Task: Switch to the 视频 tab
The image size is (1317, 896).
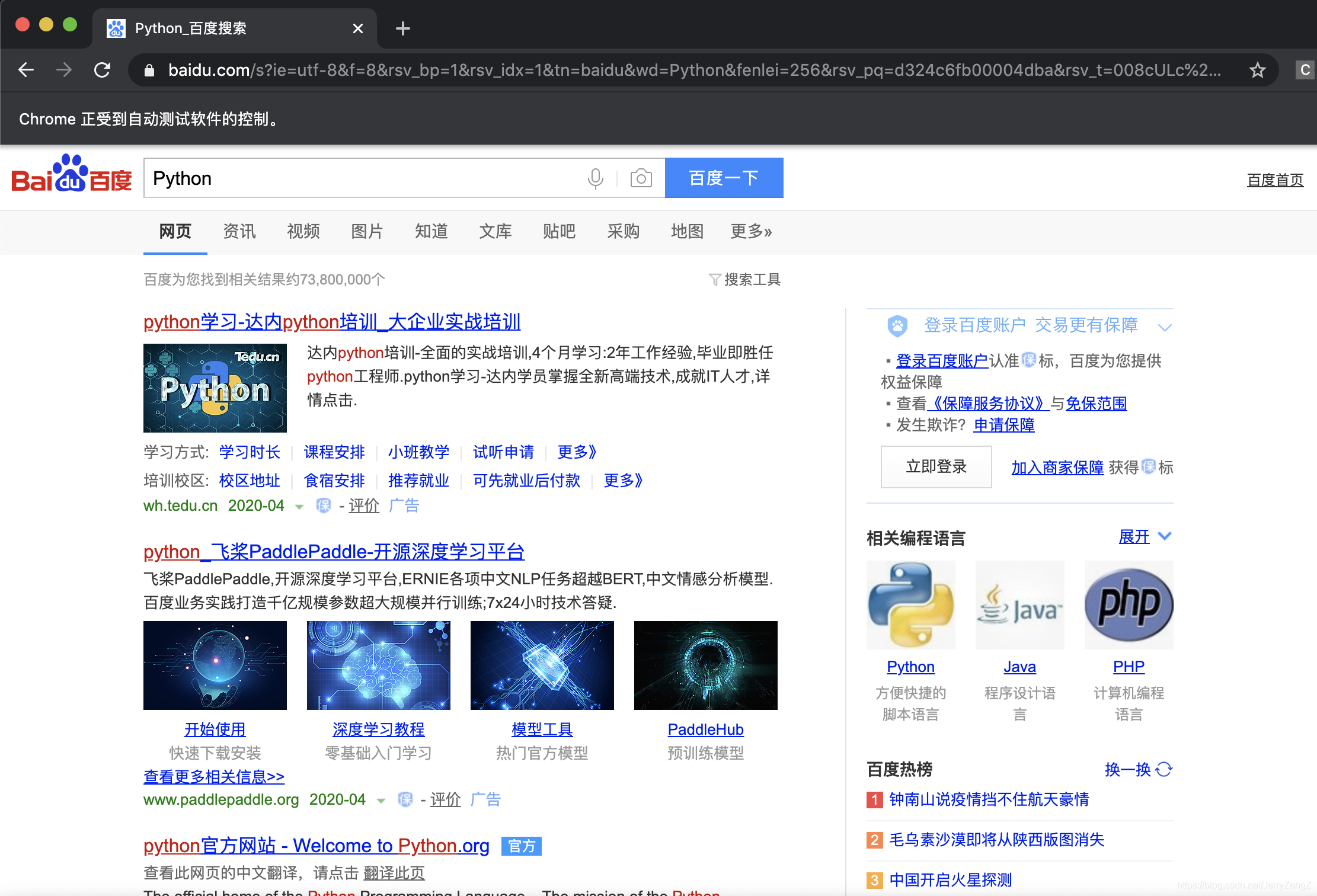Action: point(303,231)
